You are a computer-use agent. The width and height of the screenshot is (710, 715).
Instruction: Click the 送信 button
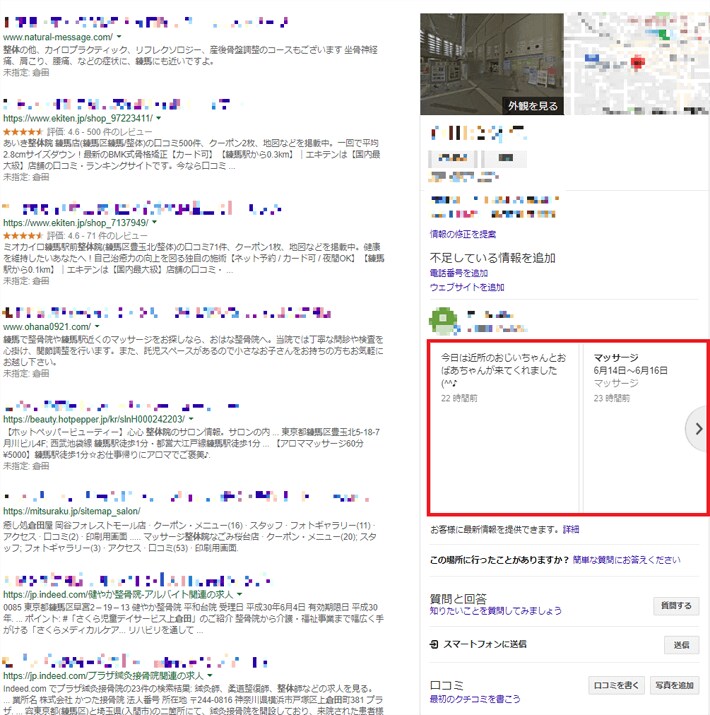681,644
